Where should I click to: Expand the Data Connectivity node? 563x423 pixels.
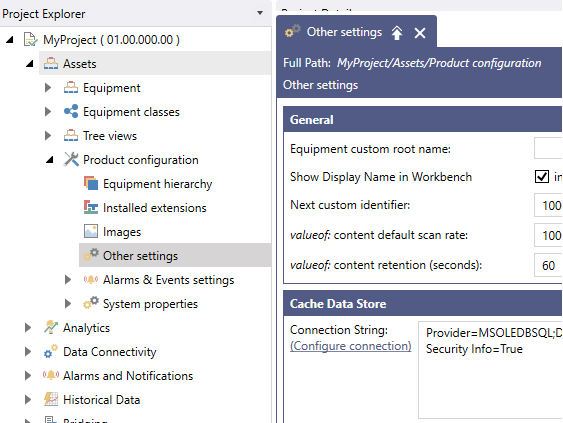pyautogui.click(x=28, y=352)
